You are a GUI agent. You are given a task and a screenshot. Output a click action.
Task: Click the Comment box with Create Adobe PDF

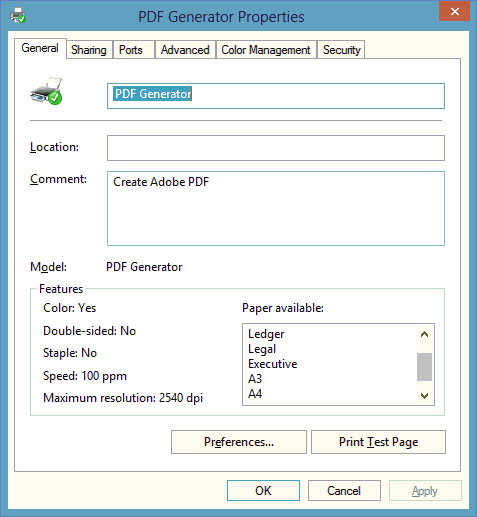(x=276, y=208)
